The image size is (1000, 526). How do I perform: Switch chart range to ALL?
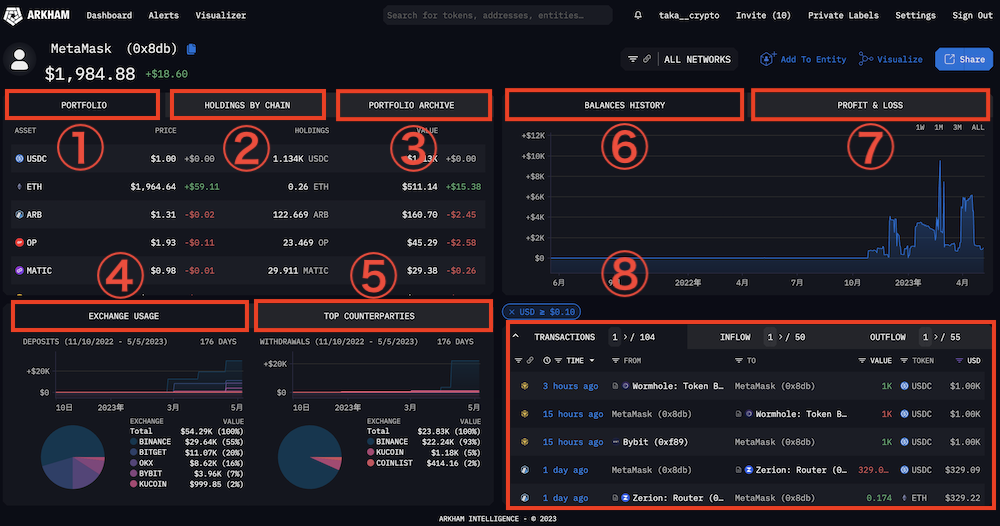[x=977, y=127]
